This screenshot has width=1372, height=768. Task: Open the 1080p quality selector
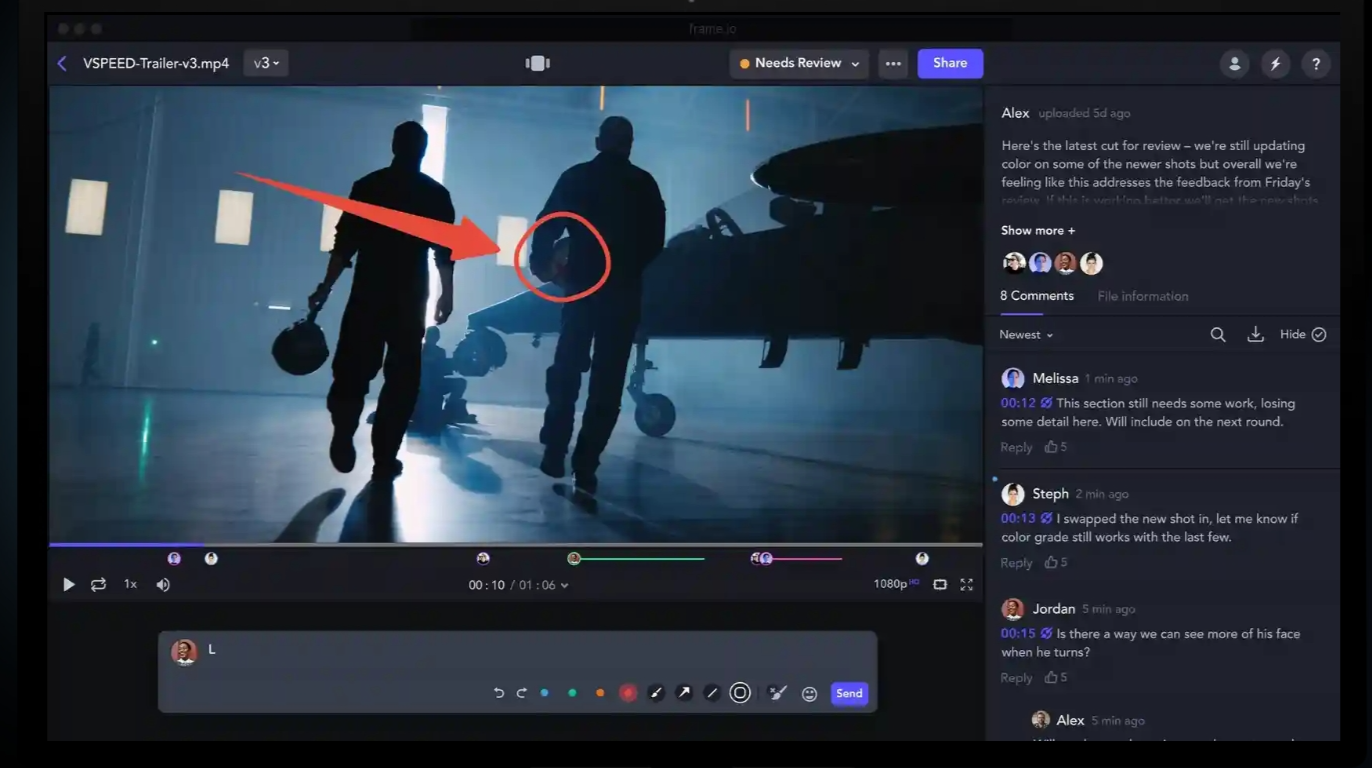(896, 584)
